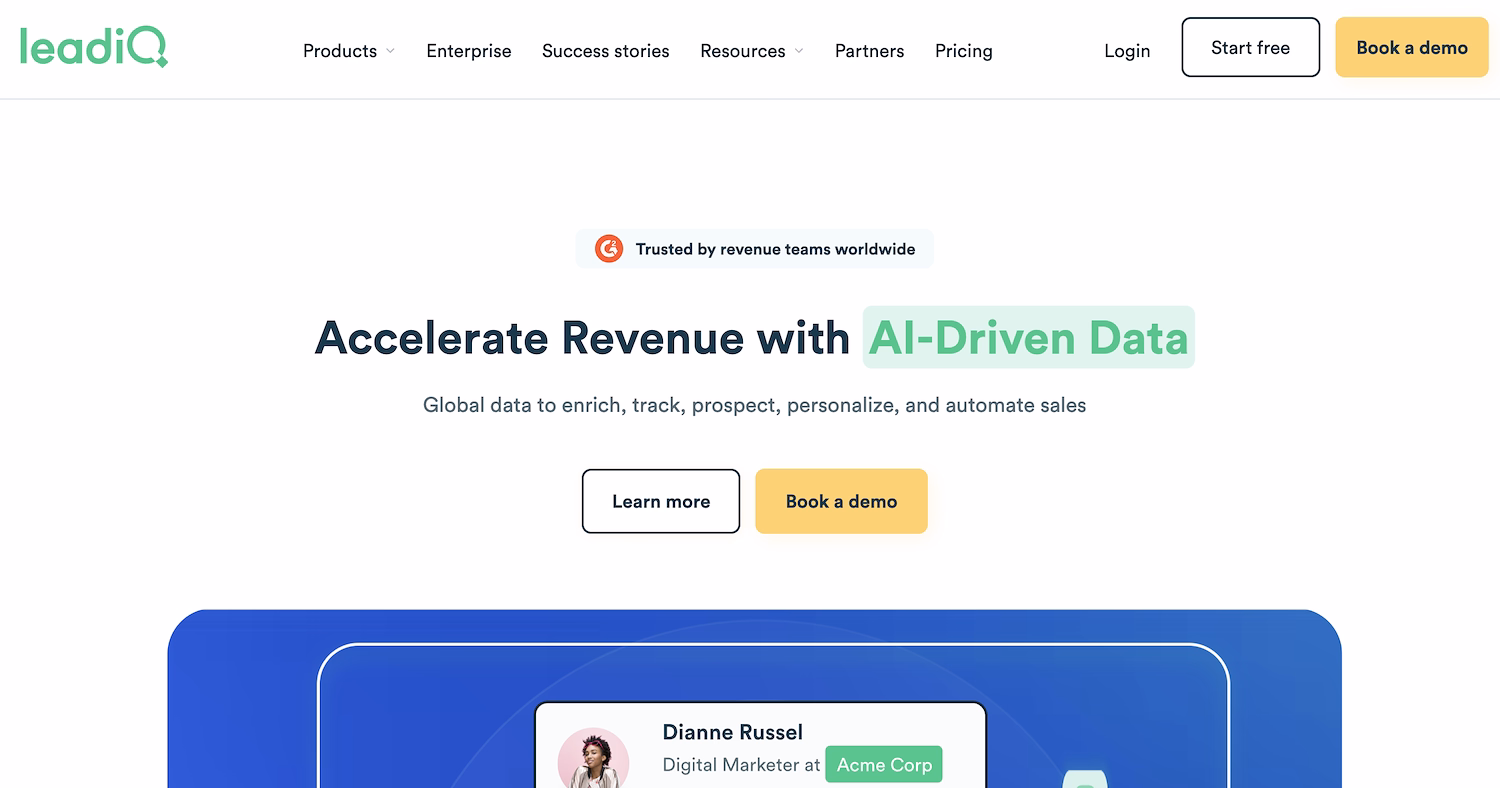Click the G2 badge icon
1500x788 pixels.
coord(609,249)
